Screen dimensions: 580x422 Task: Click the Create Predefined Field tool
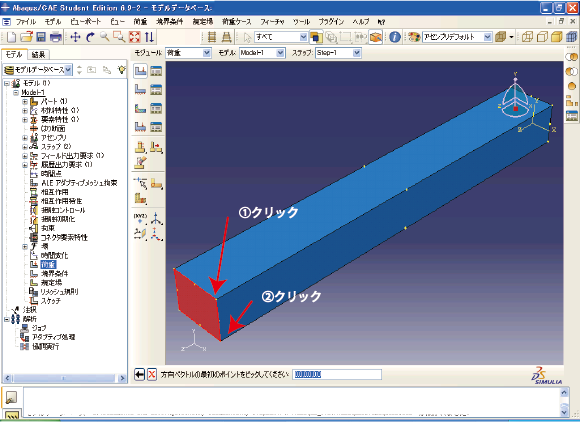(141, 108)
